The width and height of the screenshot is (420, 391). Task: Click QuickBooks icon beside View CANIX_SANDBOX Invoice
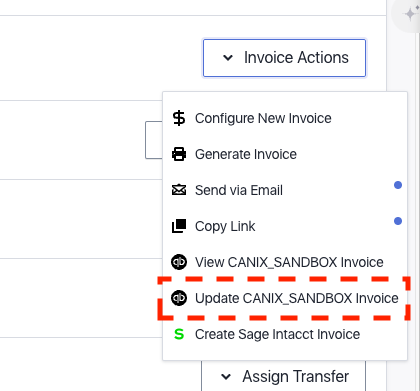179,262
